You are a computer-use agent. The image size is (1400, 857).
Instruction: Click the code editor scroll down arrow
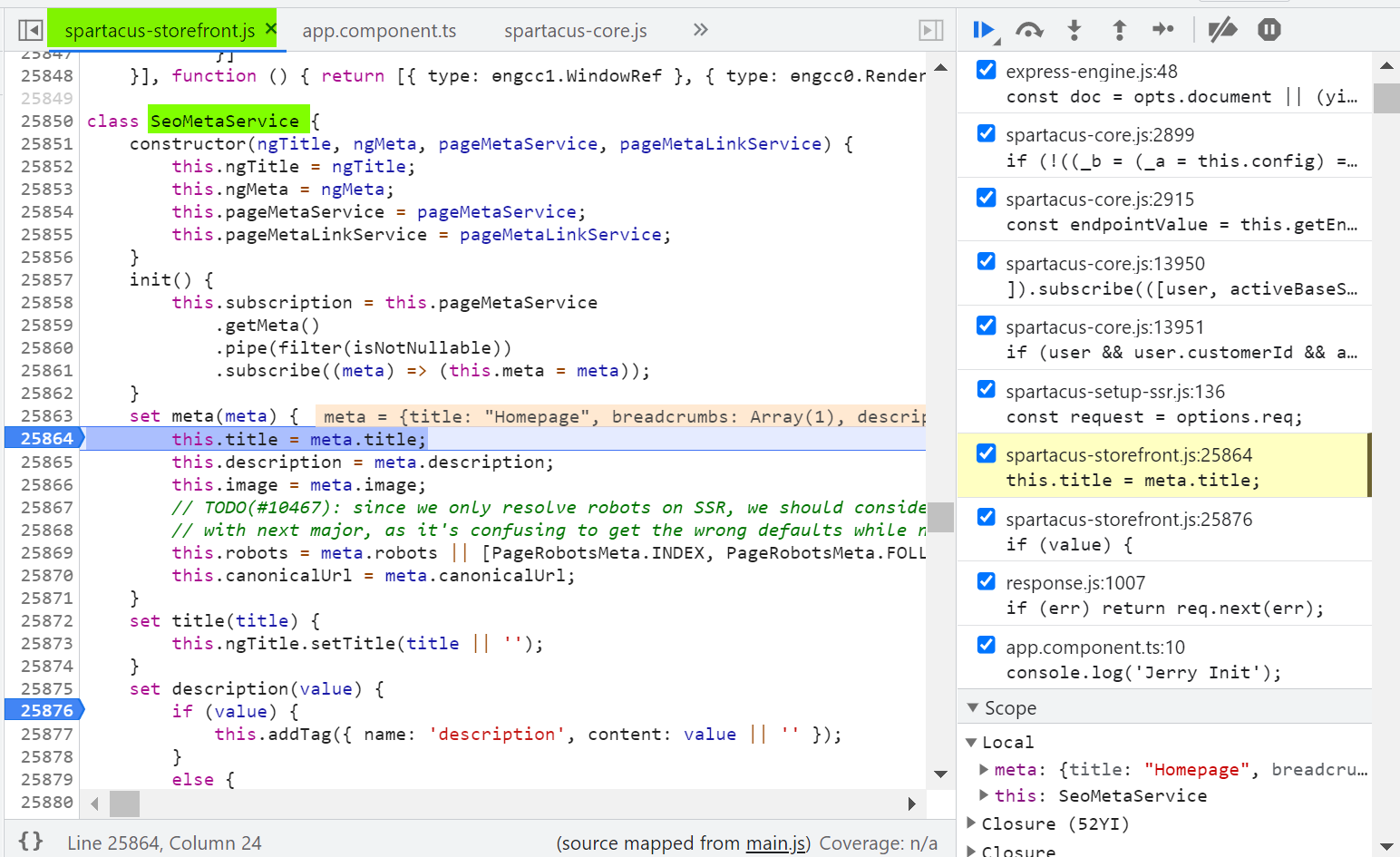[940, 774]
